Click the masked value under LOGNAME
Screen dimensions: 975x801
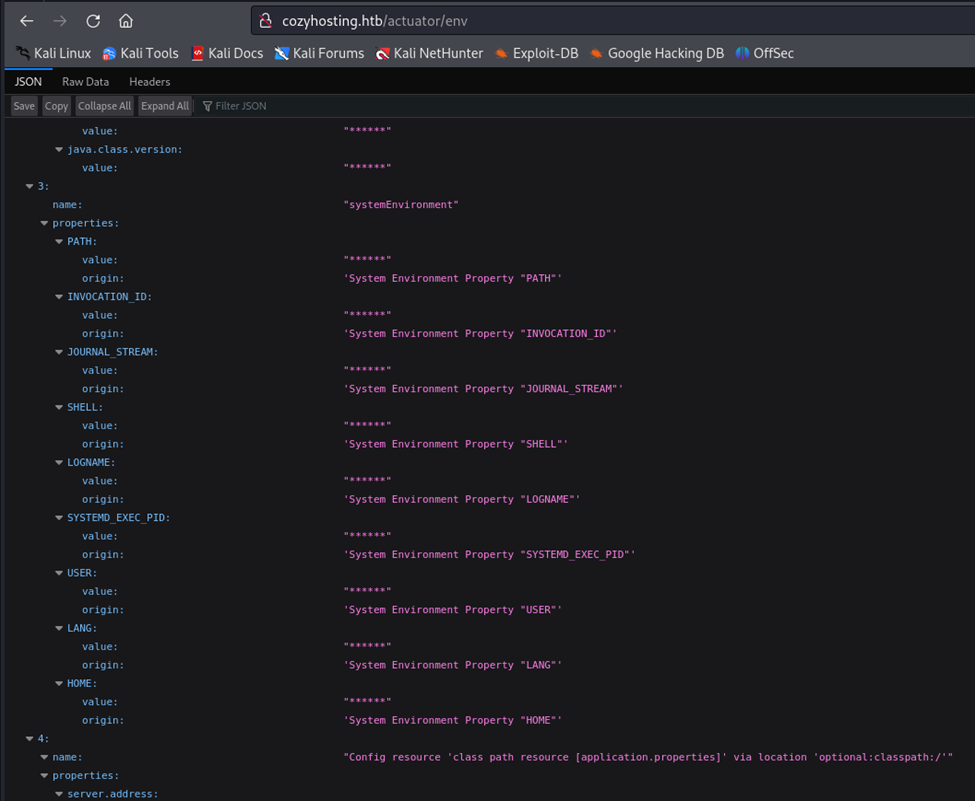(x=367, y=481)
